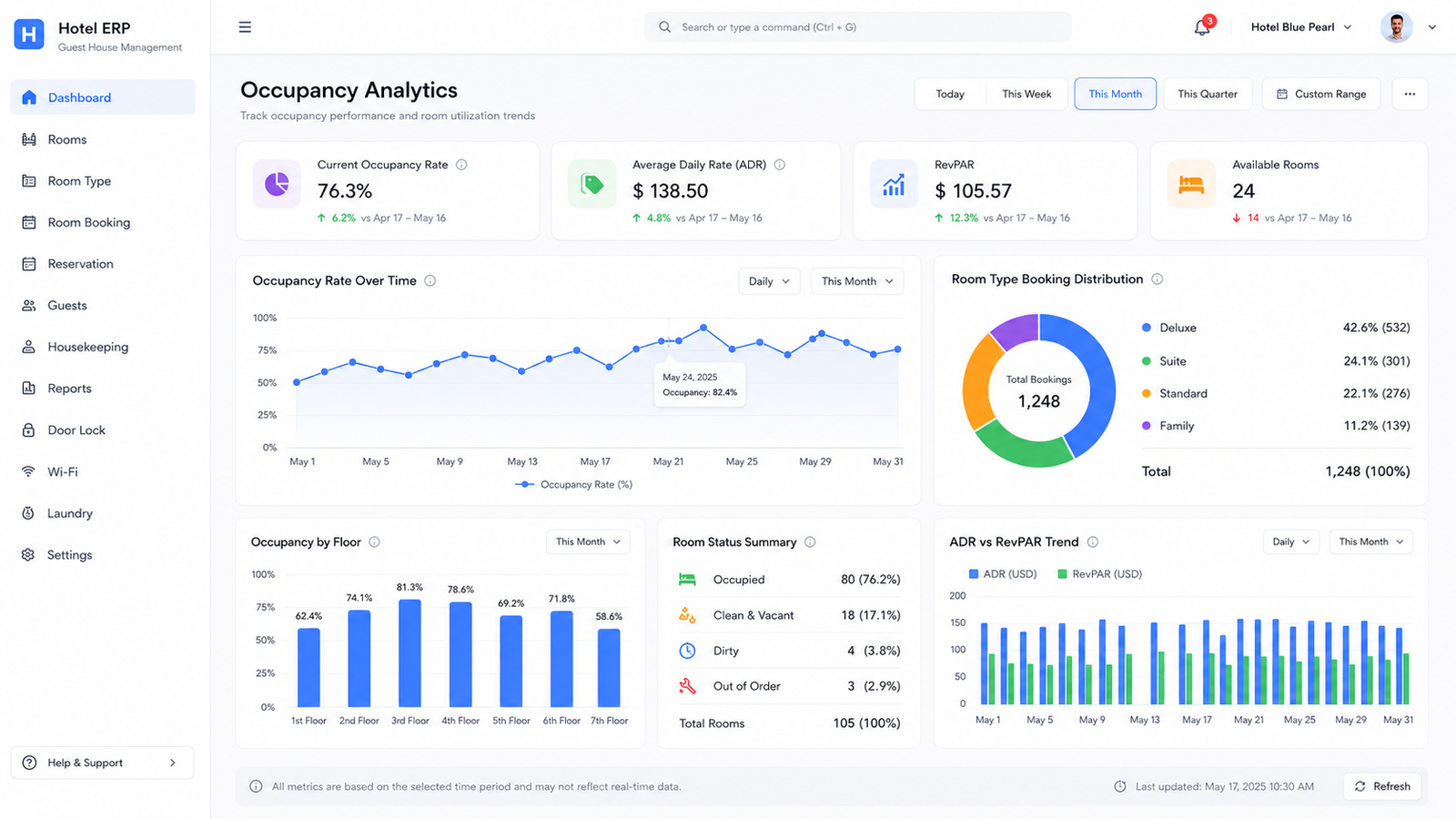This screenshot has width=1456, height=819.
Task: Toggle the Occupancy Rate (%) legend item
Action: pyautogui.click(x=573, y=484)
